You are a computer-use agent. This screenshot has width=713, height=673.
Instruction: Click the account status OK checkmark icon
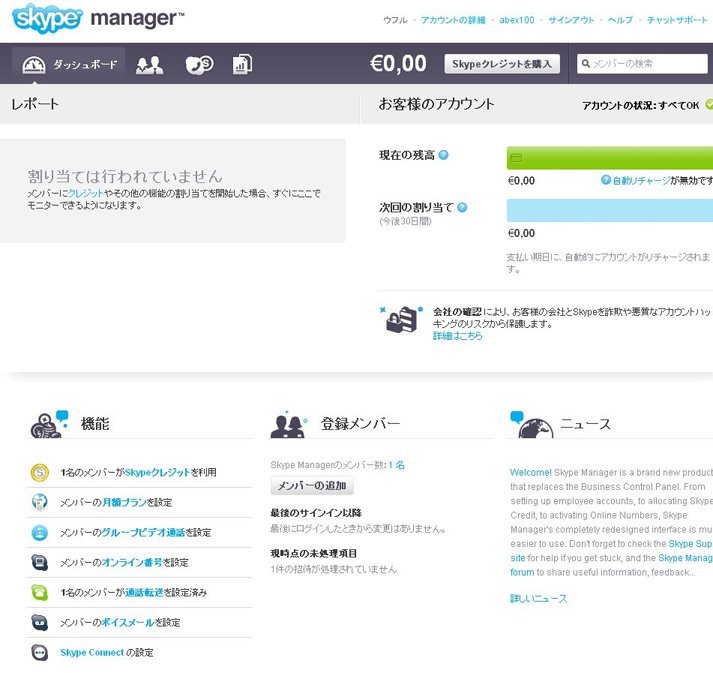pos(709,104)
